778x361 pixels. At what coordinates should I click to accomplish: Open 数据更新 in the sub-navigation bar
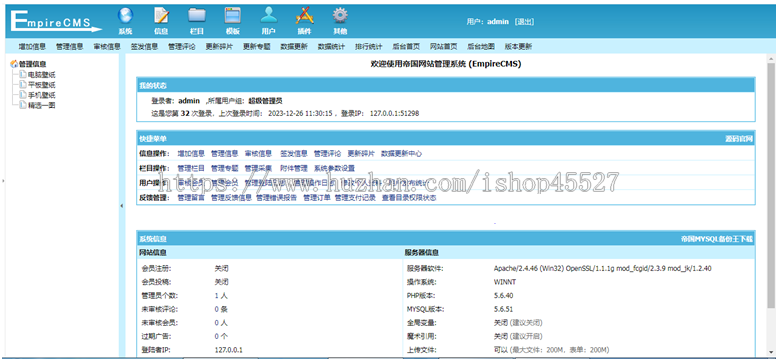click(294, 47)
